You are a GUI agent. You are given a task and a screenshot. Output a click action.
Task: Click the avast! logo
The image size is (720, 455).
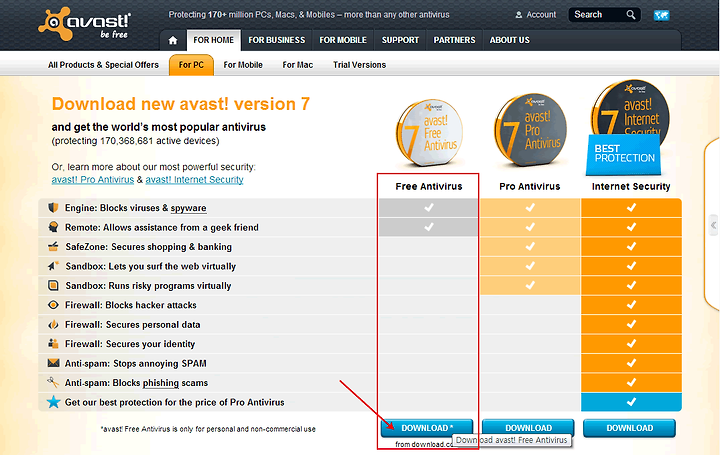pos(85,24)
